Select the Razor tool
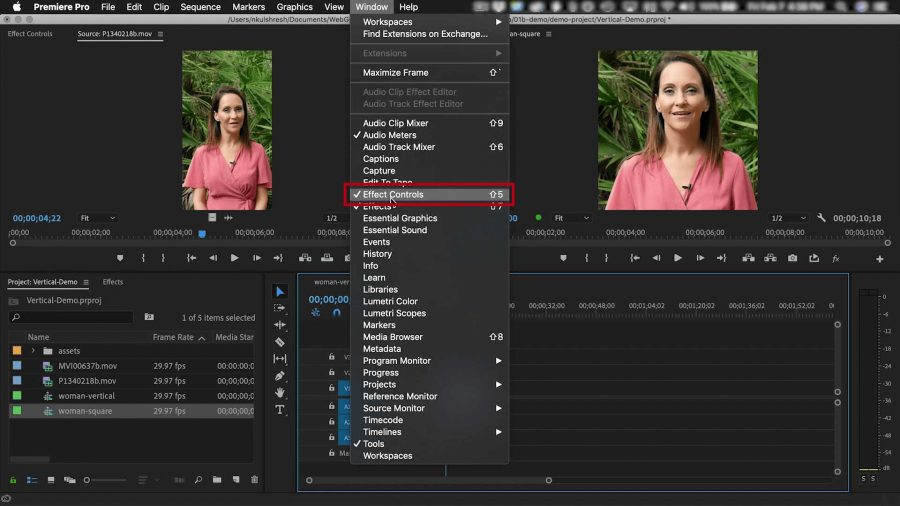 (280, 342)
